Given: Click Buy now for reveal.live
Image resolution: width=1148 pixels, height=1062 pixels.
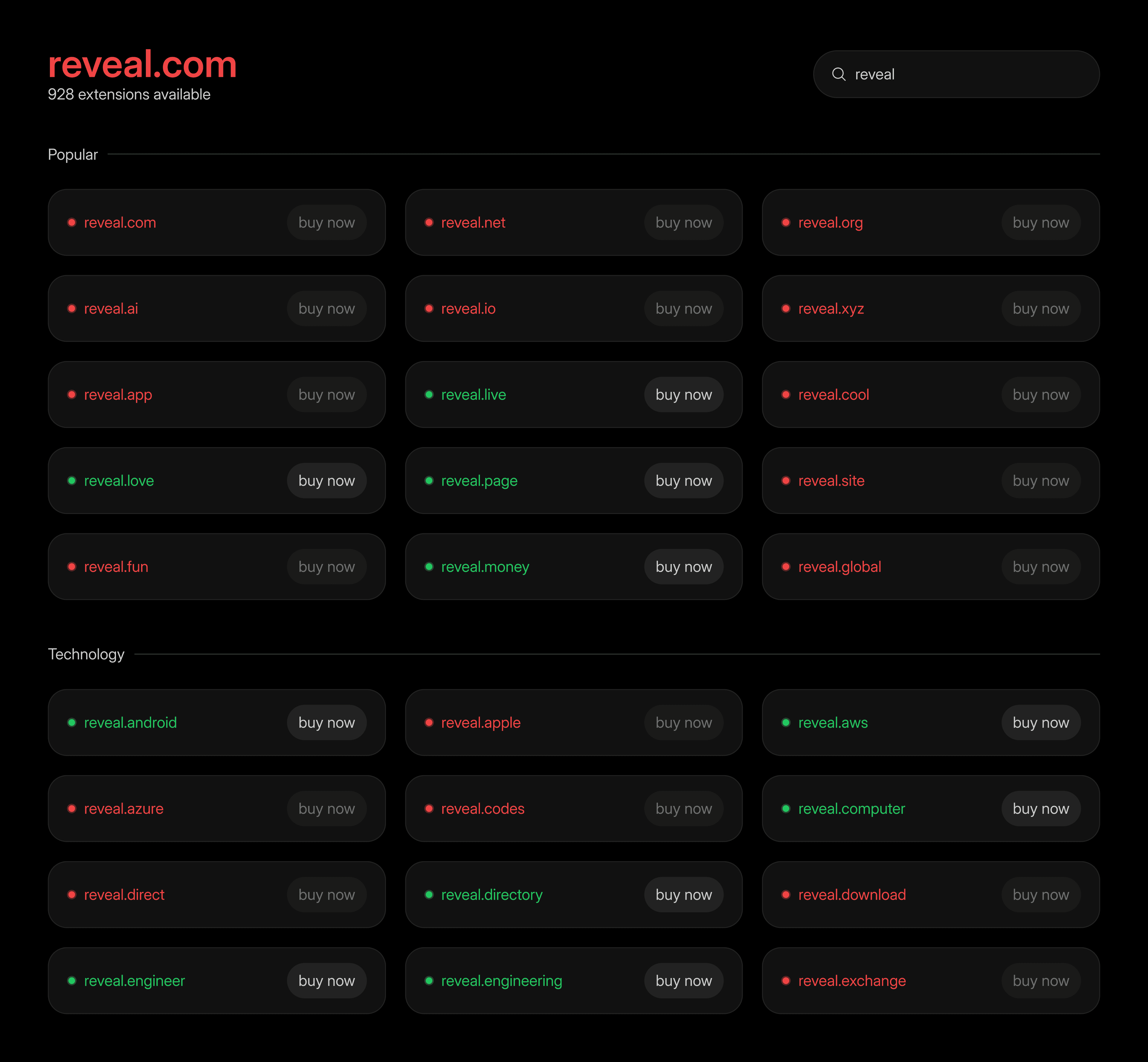Looking at the screenshot, I should [683, 395].
